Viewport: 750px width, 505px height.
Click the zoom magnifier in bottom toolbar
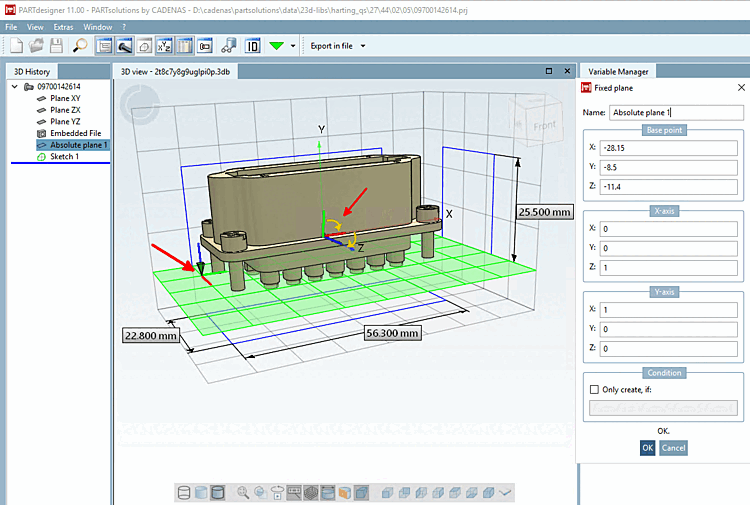[x=243, y=492]
